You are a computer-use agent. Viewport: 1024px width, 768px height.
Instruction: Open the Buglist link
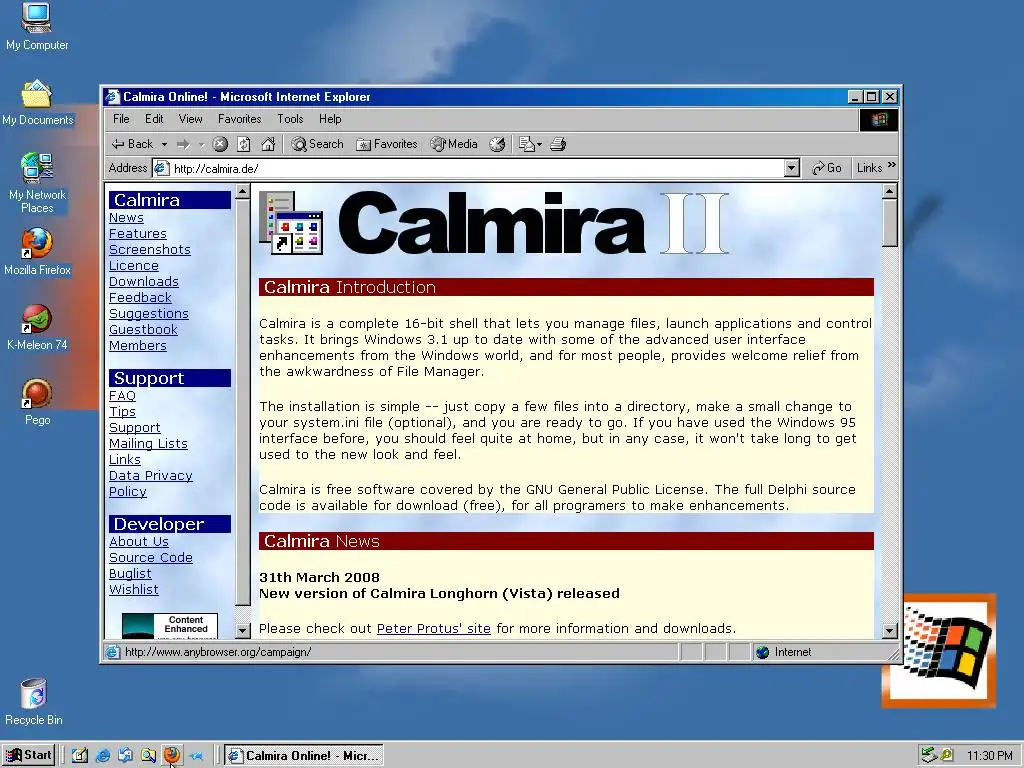(x=130, y=574)
